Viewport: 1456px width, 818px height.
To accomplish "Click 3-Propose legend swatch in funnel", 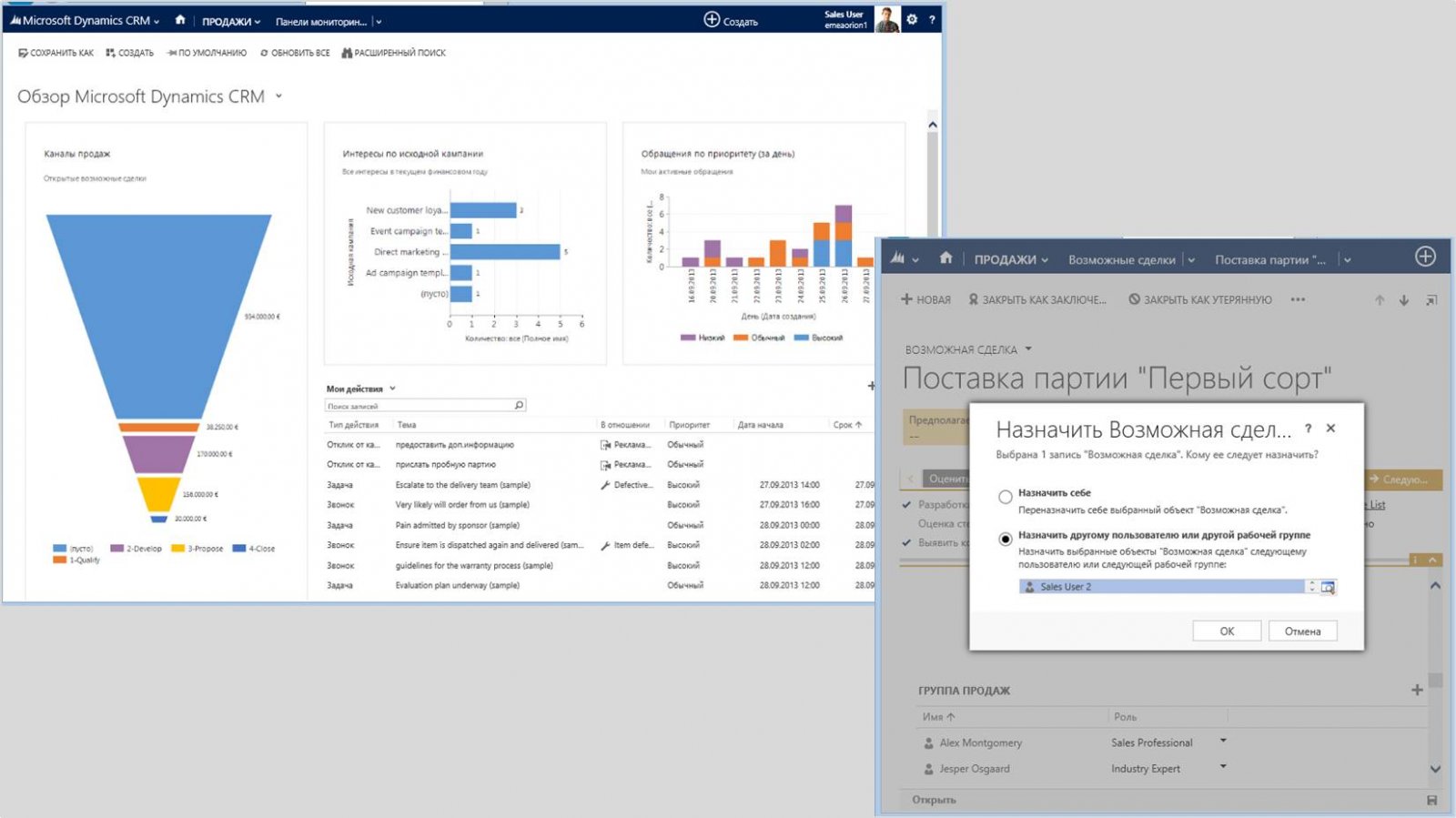I will click(x=178, y=548).
